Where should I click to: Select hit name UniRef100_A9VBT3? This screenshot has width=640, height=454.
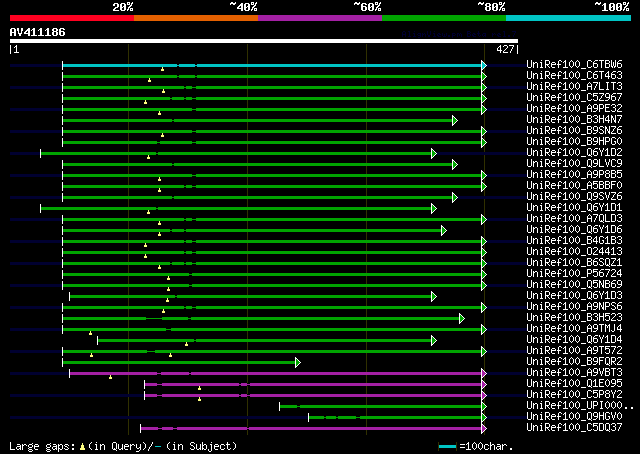point(574,373)
